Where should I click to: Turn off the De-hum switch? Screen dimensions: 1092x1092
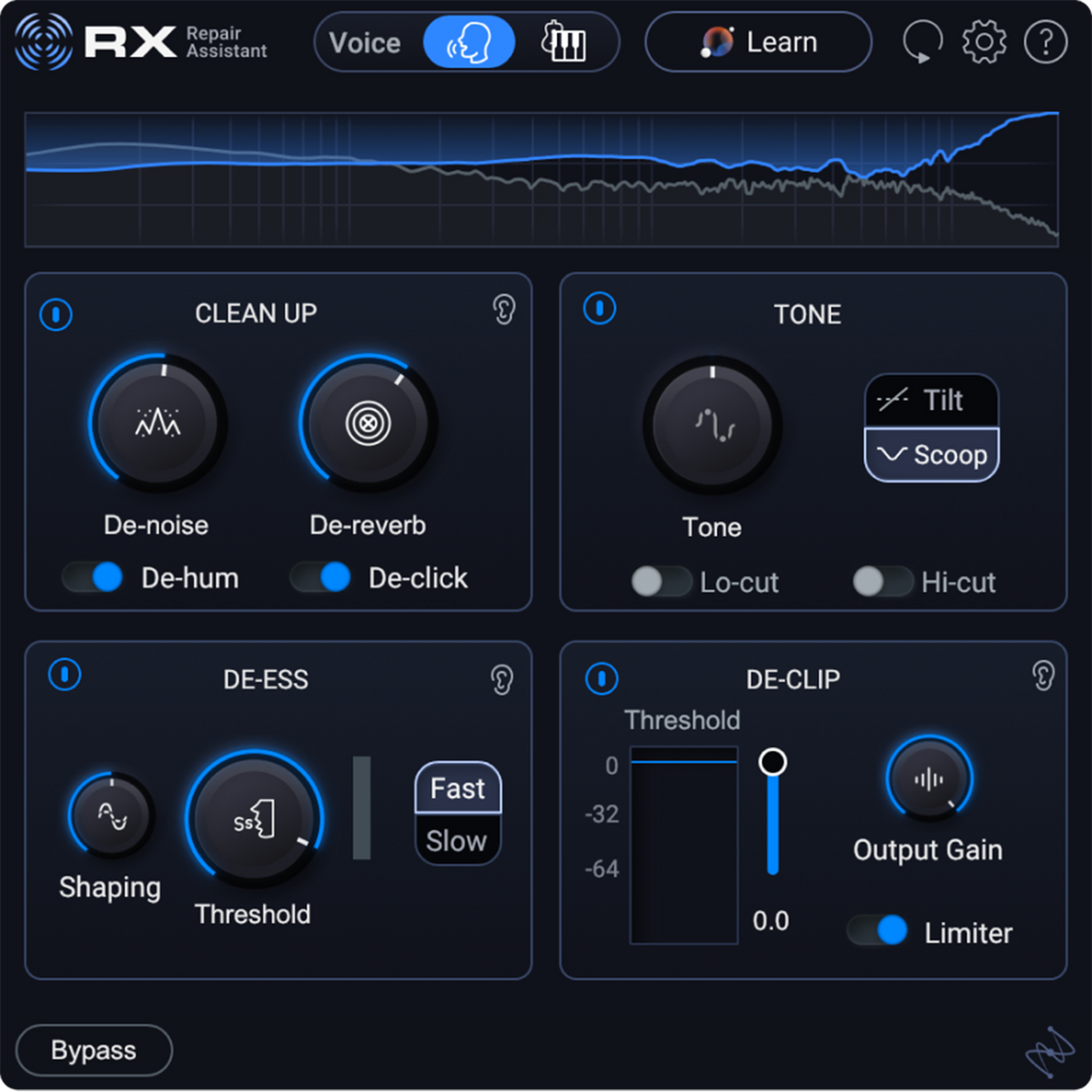coord(93,577)
